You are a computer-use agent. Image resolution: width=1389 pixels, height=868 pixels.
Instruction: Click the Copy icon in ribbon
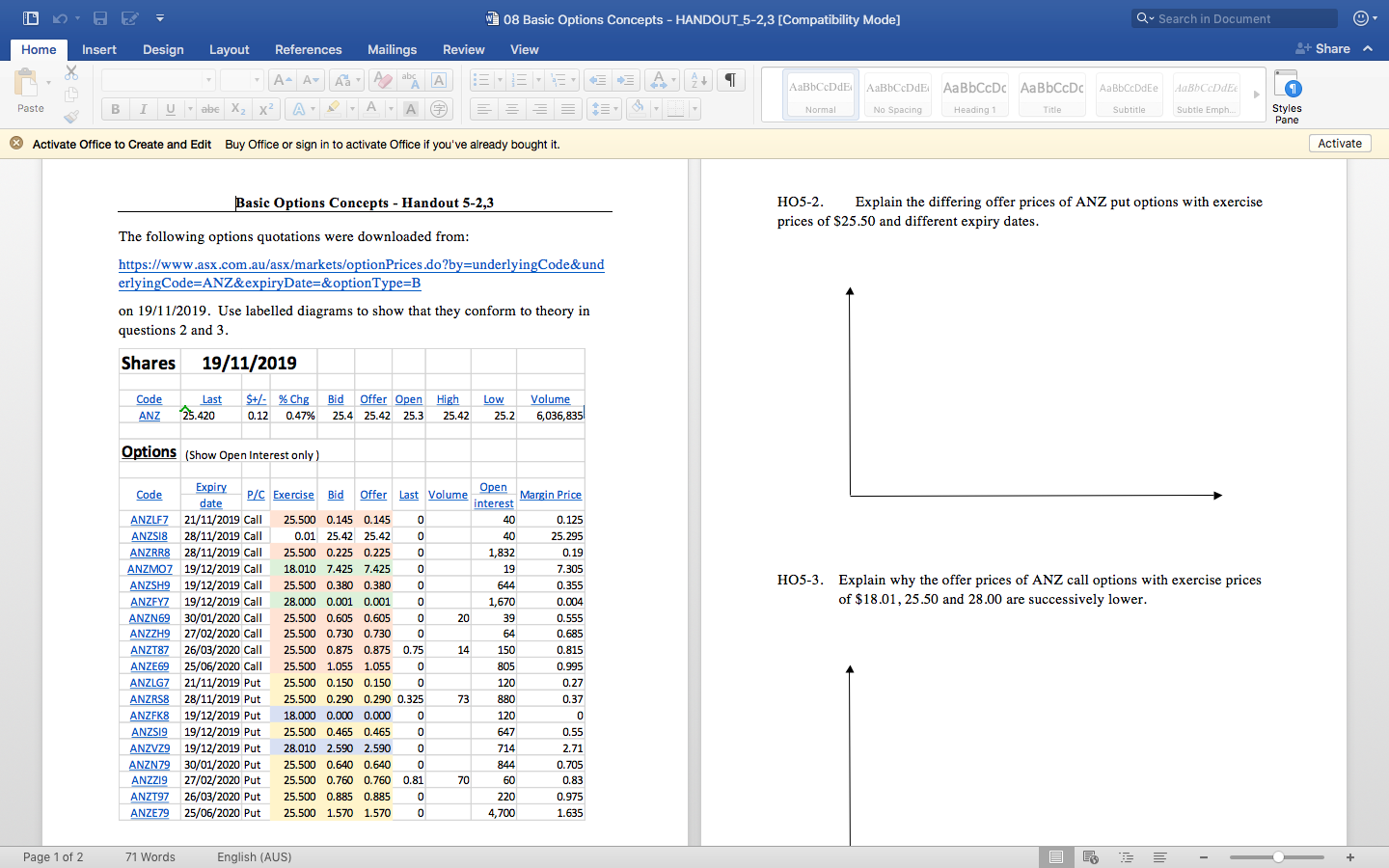point(71,95)
